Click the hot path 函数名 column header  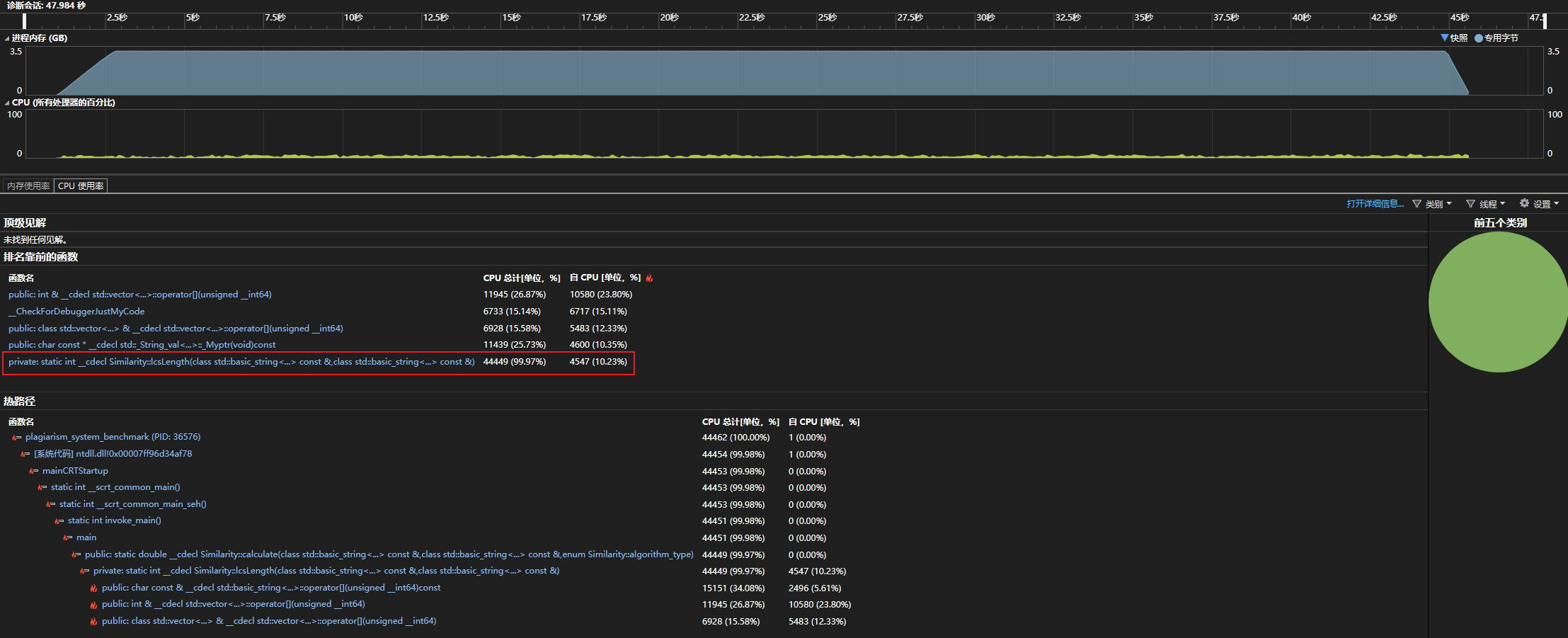[x=21, y=422]
